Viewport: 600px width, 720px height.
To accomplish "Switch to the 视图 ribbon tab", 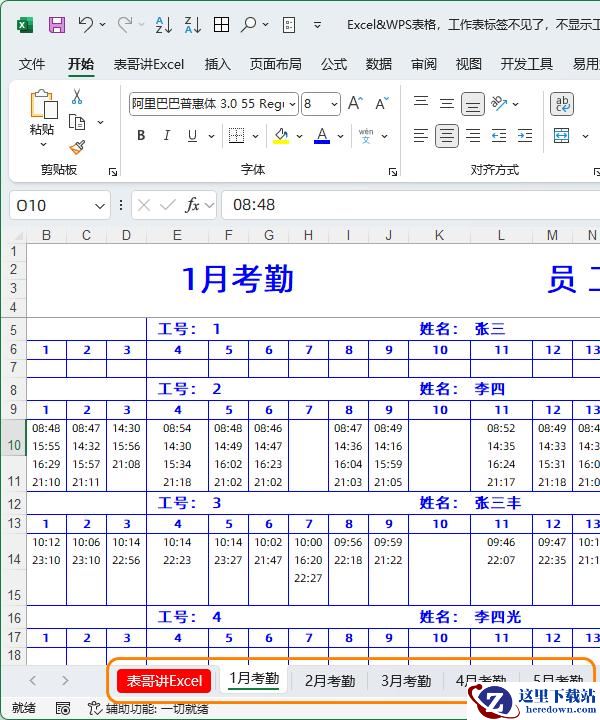I will (x=468, y=64).
